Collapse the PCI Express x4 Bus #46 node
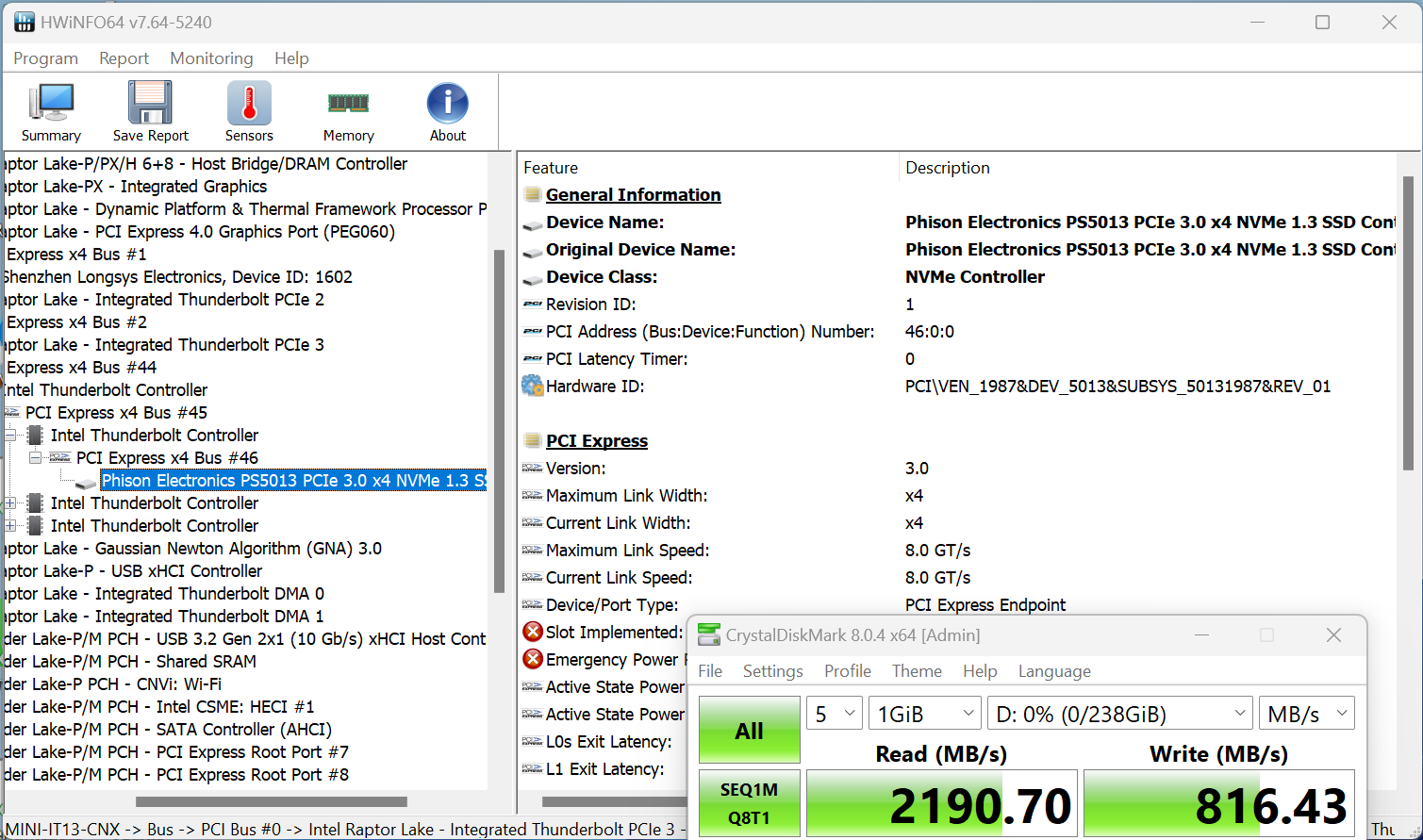Image resolution: width=1423 pixels, height=840 pixels. [x=36, y=457]
